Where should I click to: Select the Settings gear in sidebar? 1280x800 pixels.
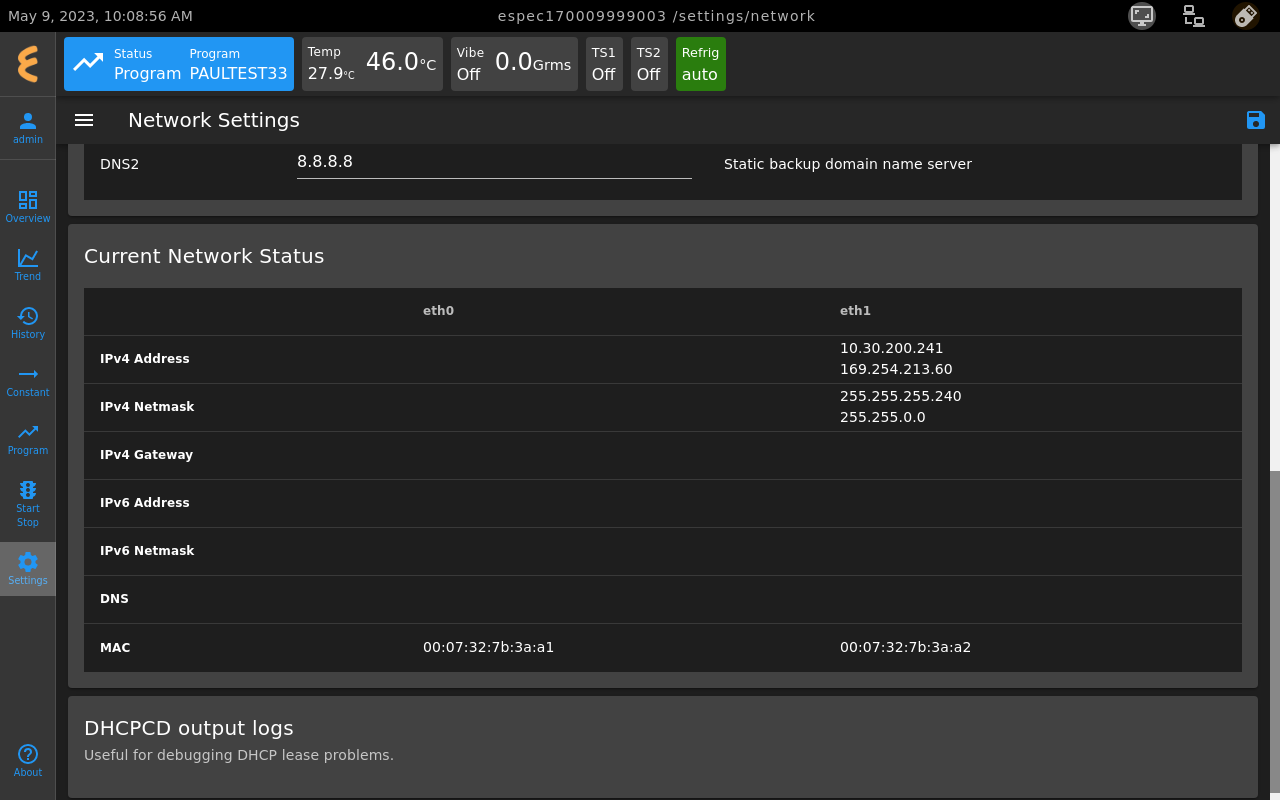click(28, 569)
